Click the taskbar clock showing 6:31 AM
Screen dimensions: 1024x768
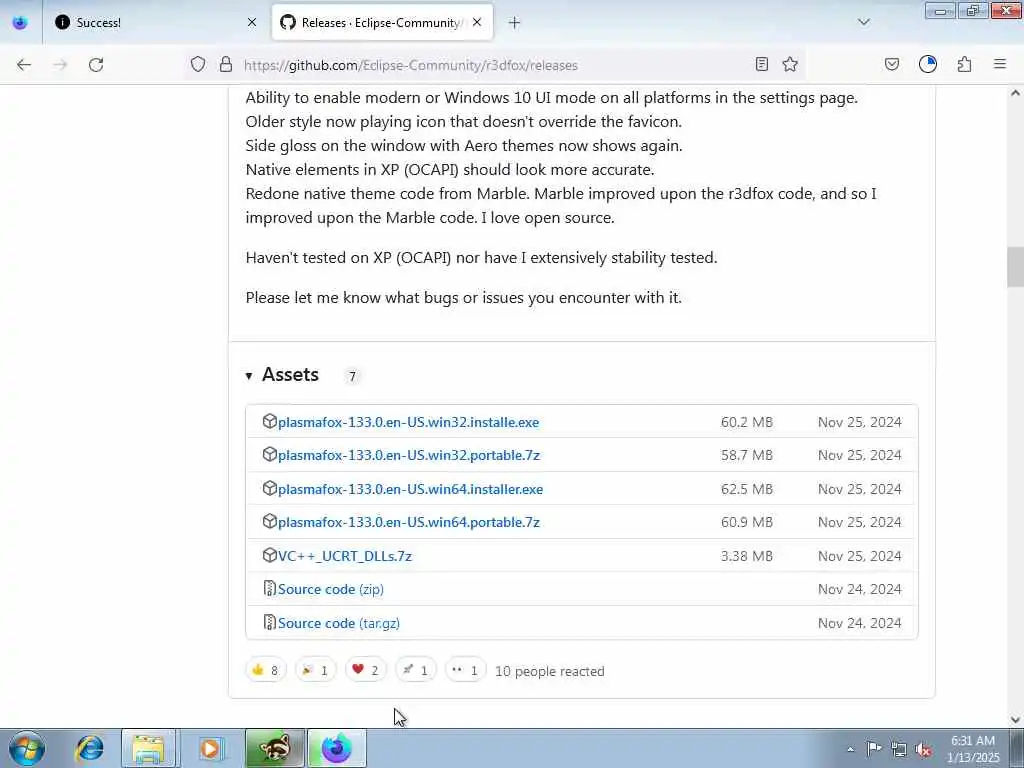[x=973, y=749]
